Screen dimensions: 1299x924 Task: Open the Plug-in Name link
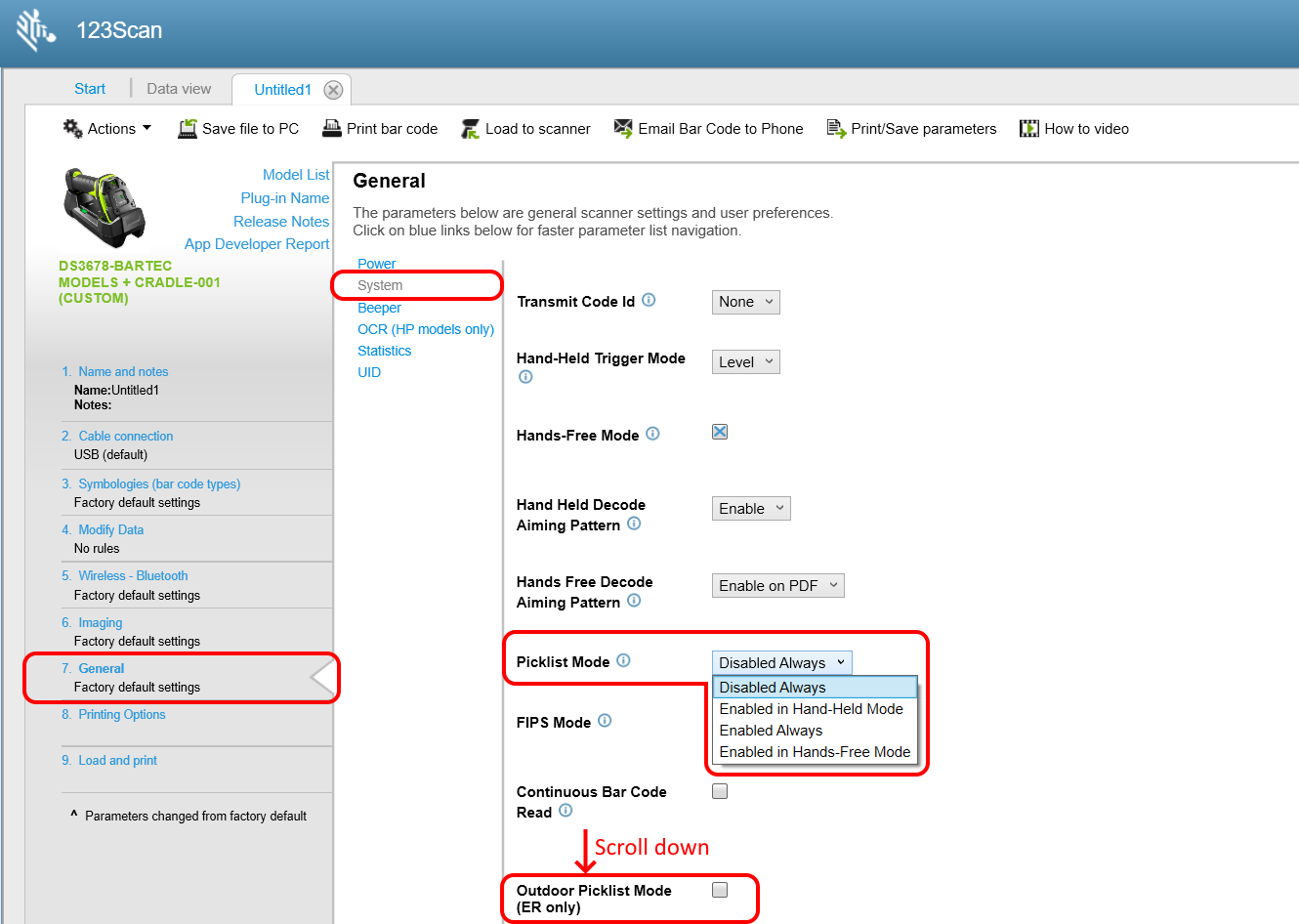pyautogui.click(x=285, y=198)
